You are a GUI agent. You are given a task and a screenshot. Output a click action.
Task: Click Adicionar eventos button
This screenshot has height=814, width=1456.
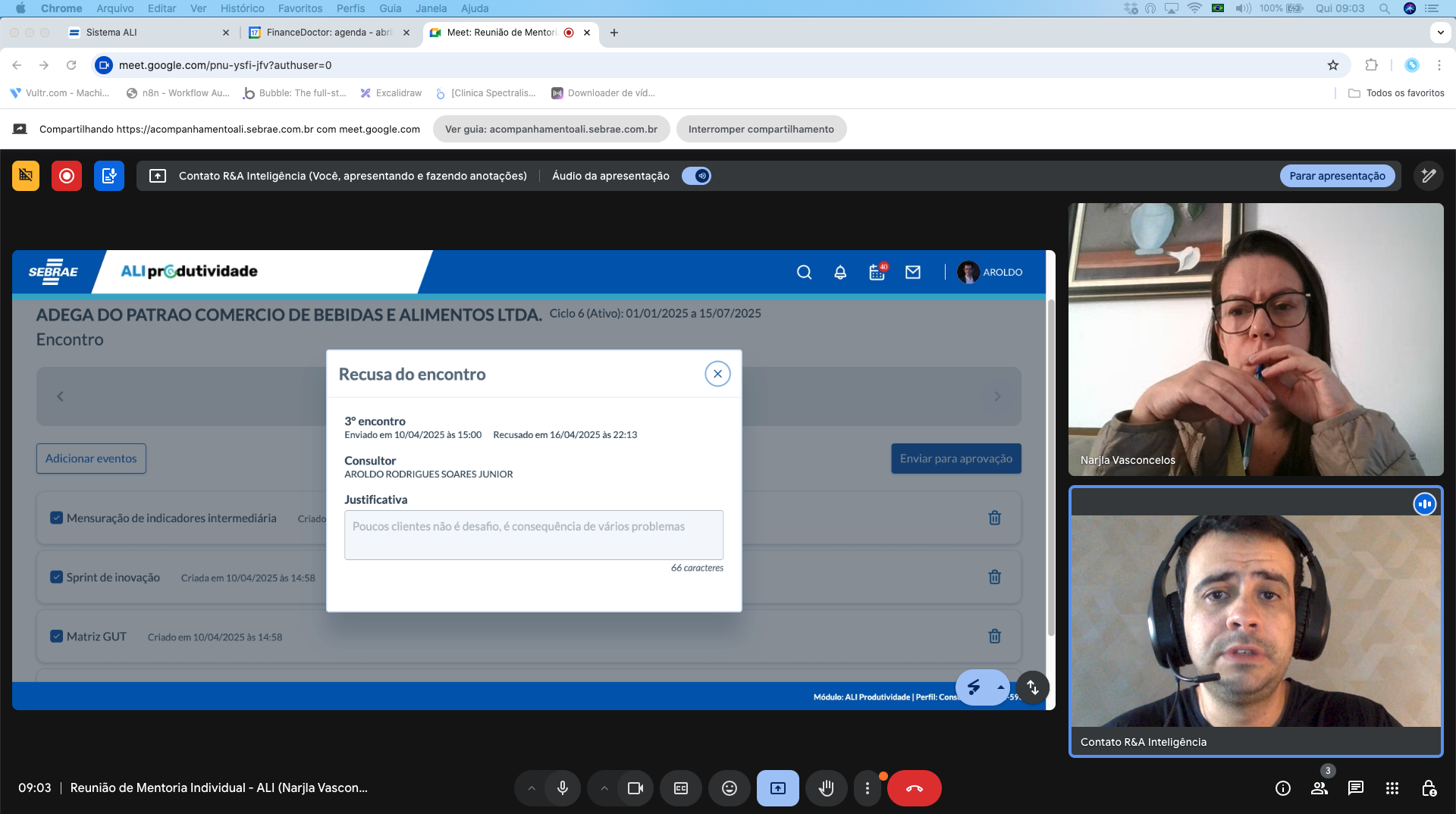click(x=91, y=459)
